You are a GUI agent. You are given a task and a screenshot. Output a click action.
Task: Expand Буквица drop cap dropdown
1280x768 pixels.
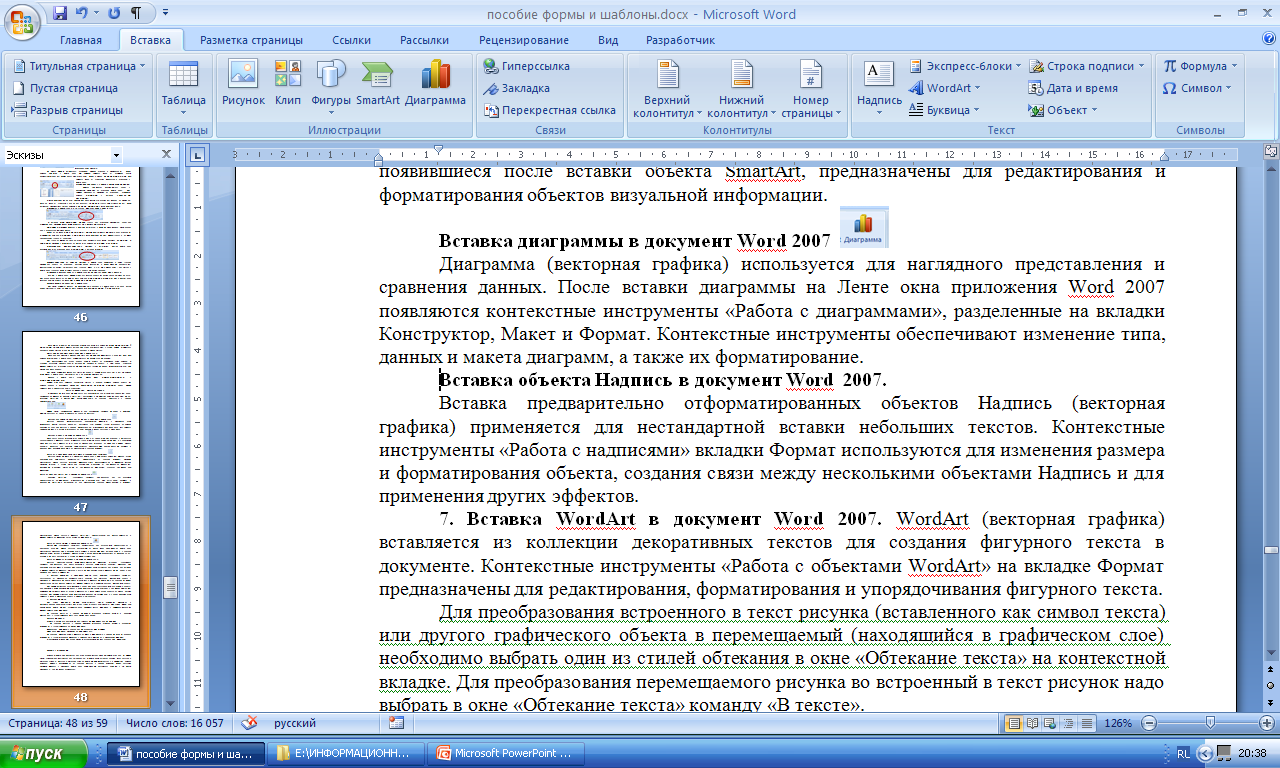pyautogui.click(x=977, y=110)
